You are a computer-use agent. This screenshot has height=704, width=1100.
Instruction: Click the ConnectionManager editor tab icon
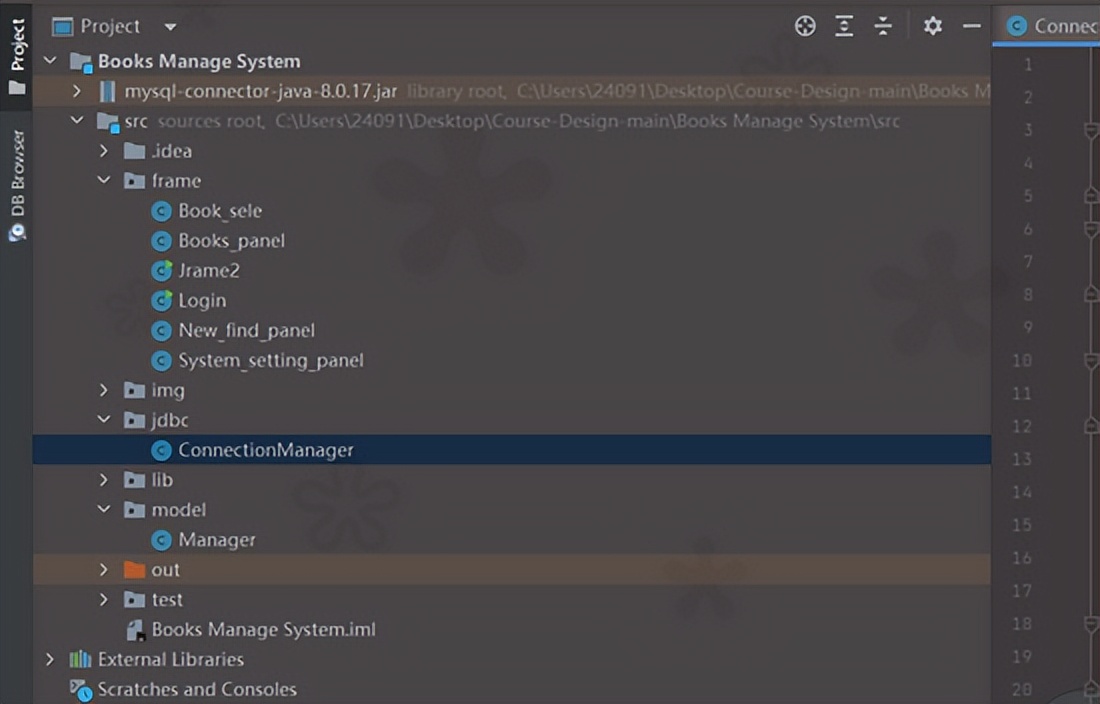[x=1017, y=25]
